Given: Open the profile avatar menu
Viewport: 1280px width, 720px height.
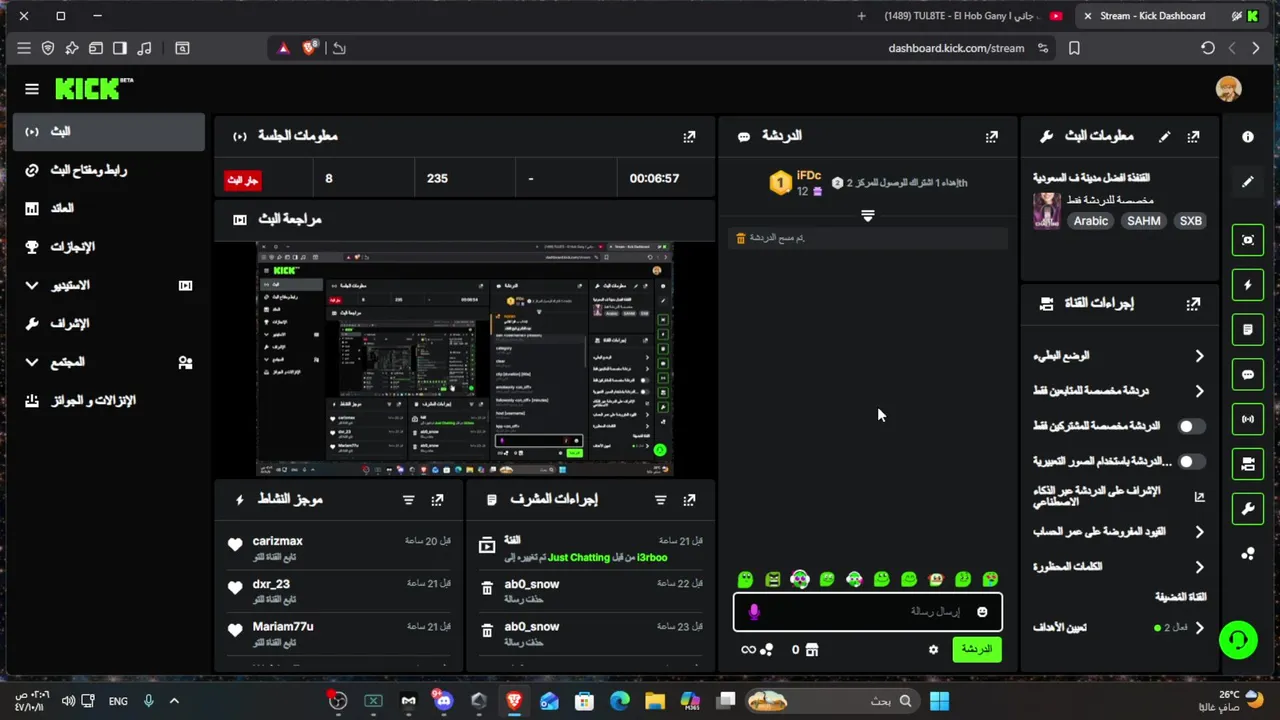Looking at the screenshot, I should tap(1228, 88).
